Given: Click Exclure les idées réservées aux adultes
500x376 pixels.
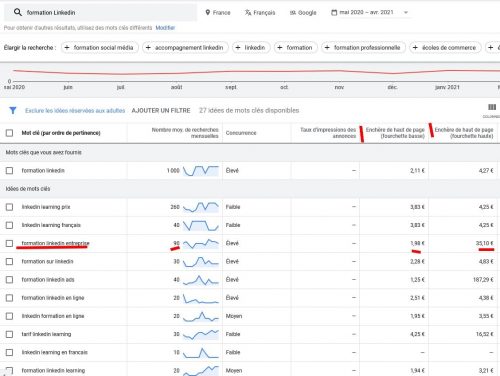Looking at the screenshot, I should (x=75, y=110).
